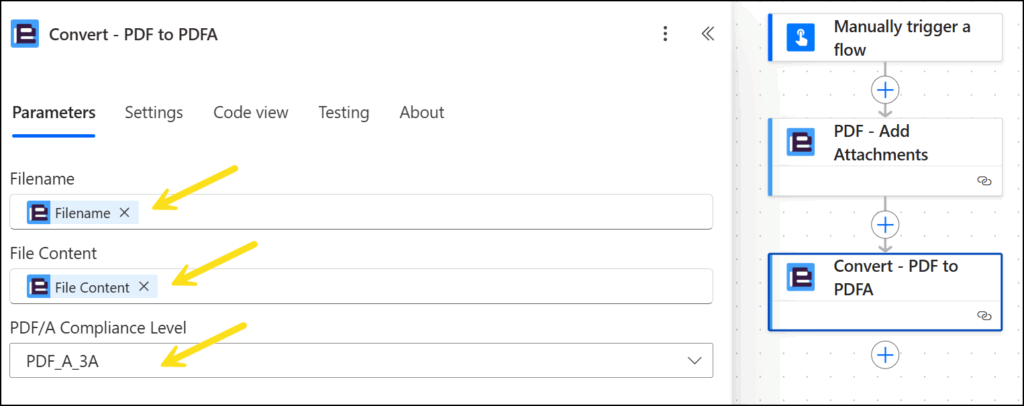The width and height of the screenshot is (1024, 406).
Task: Click the PDF - Add Attachments connector icon
Action: tap(801, 143)
